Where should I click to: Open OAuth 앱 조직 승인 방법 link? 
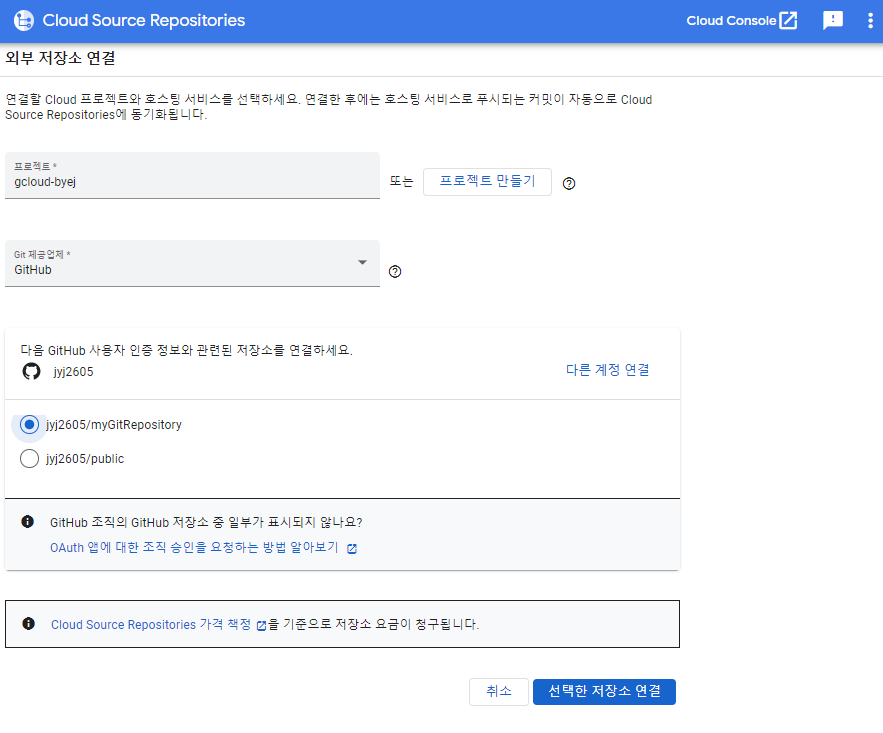(x=194, y=547)
